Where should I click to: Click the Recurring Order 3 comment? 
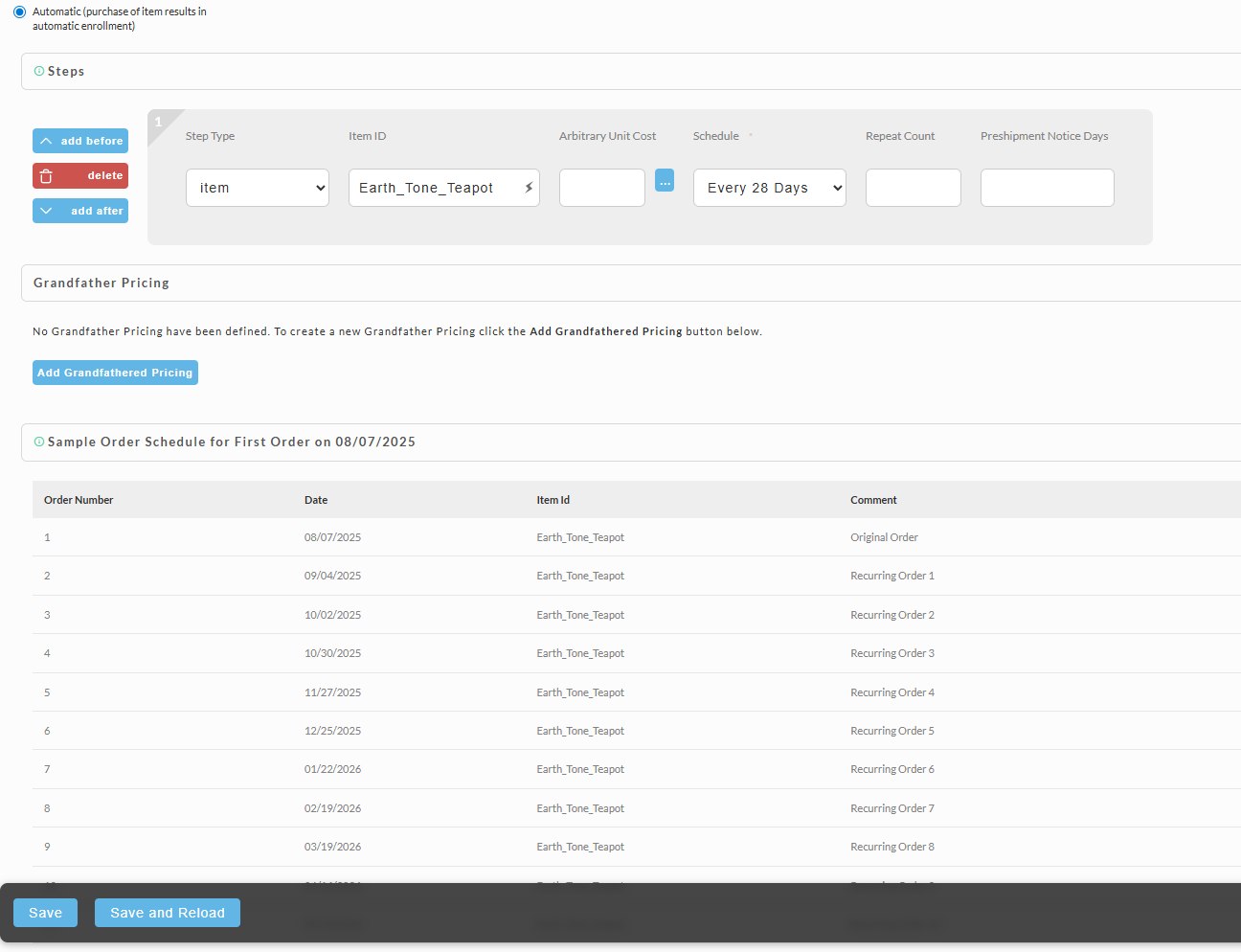pyautogui.click(x=892, y=653)
